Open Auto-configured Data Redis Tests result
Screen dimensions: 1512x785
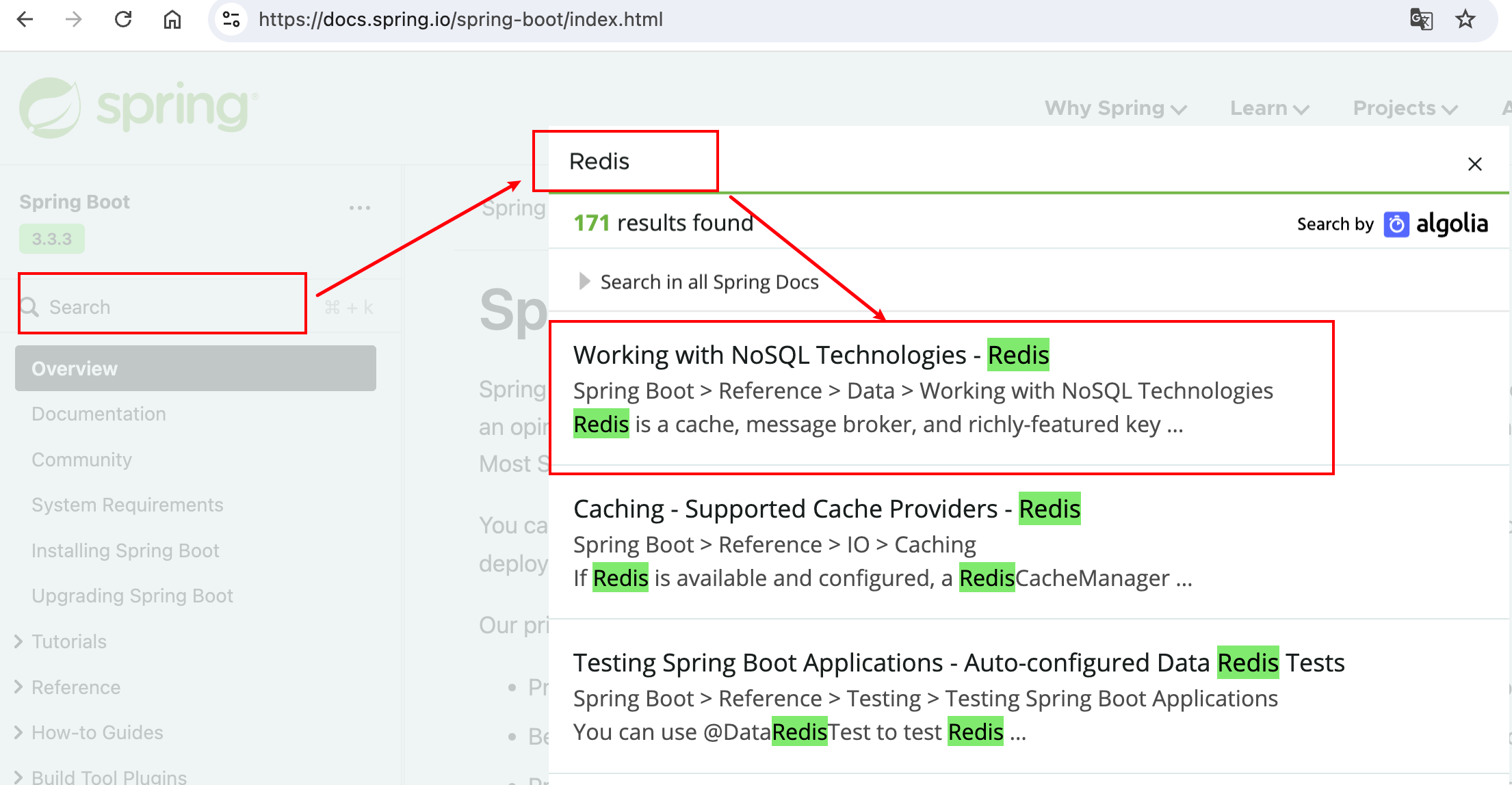coord(959,663)
